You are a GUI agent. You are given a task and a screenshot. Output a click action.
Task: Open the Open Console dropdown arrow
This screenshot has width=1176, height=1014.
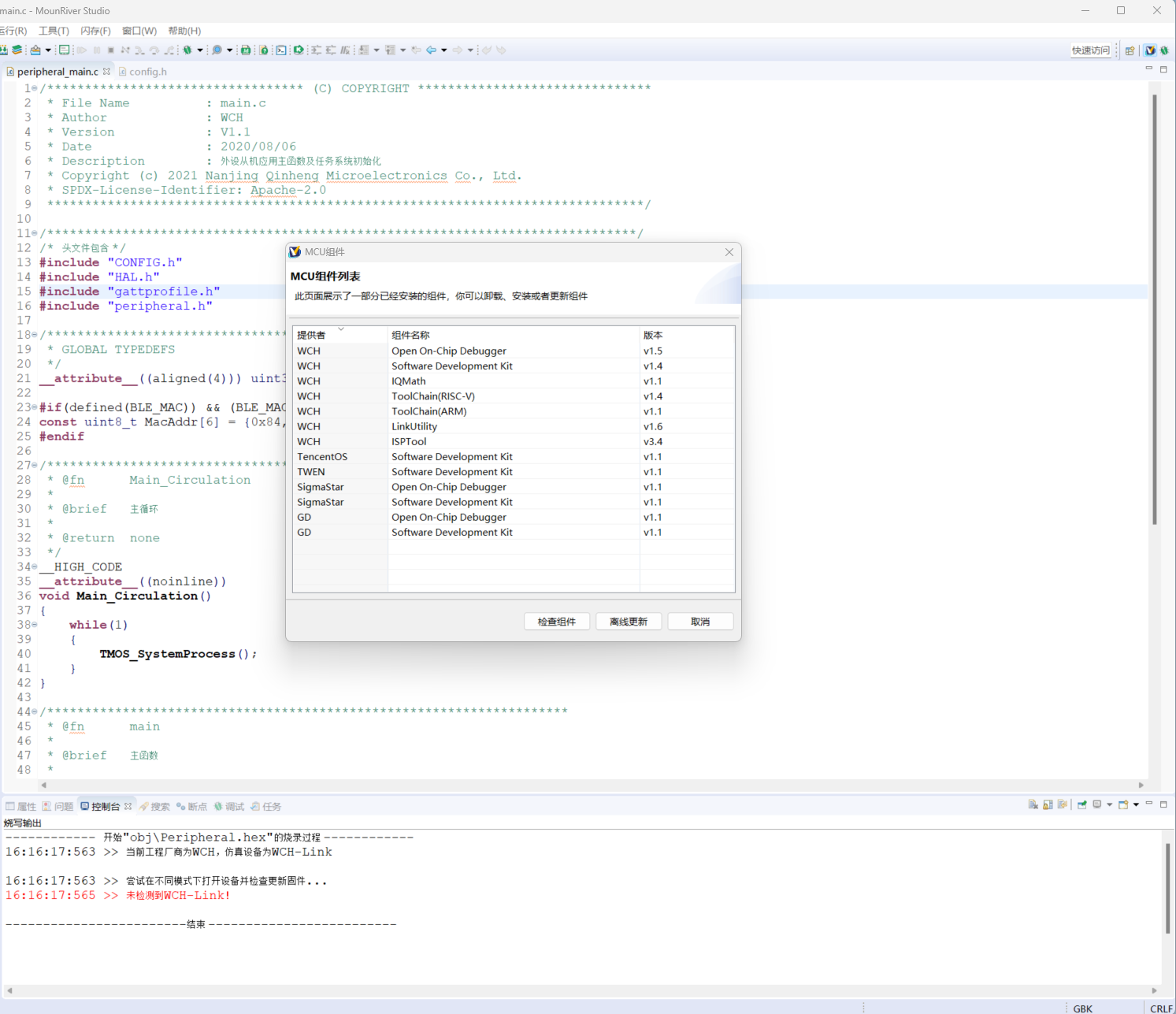click(x=1136, y=805)
